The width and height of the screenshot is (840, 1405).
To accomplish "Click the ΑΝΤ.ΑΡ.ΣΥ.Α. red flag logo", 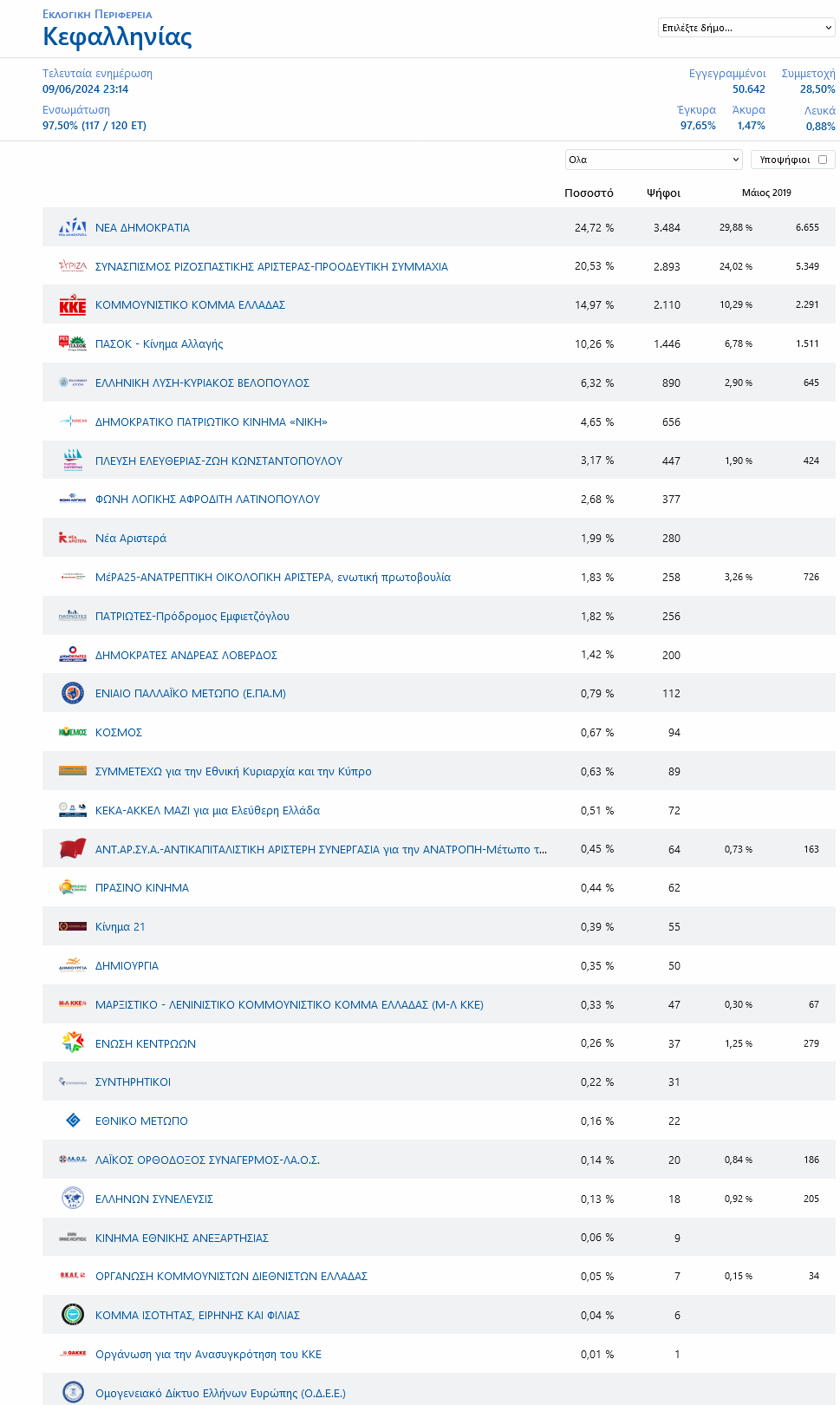I will tap(73, 849).
